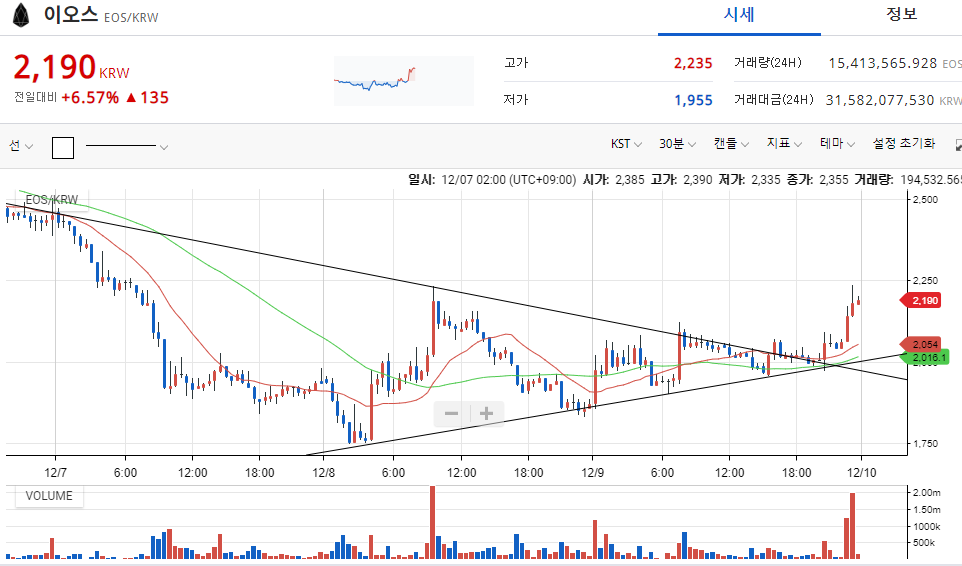
Task: Click the fullscreen icon beside 설정 초기화
Action: pos(958,145)
